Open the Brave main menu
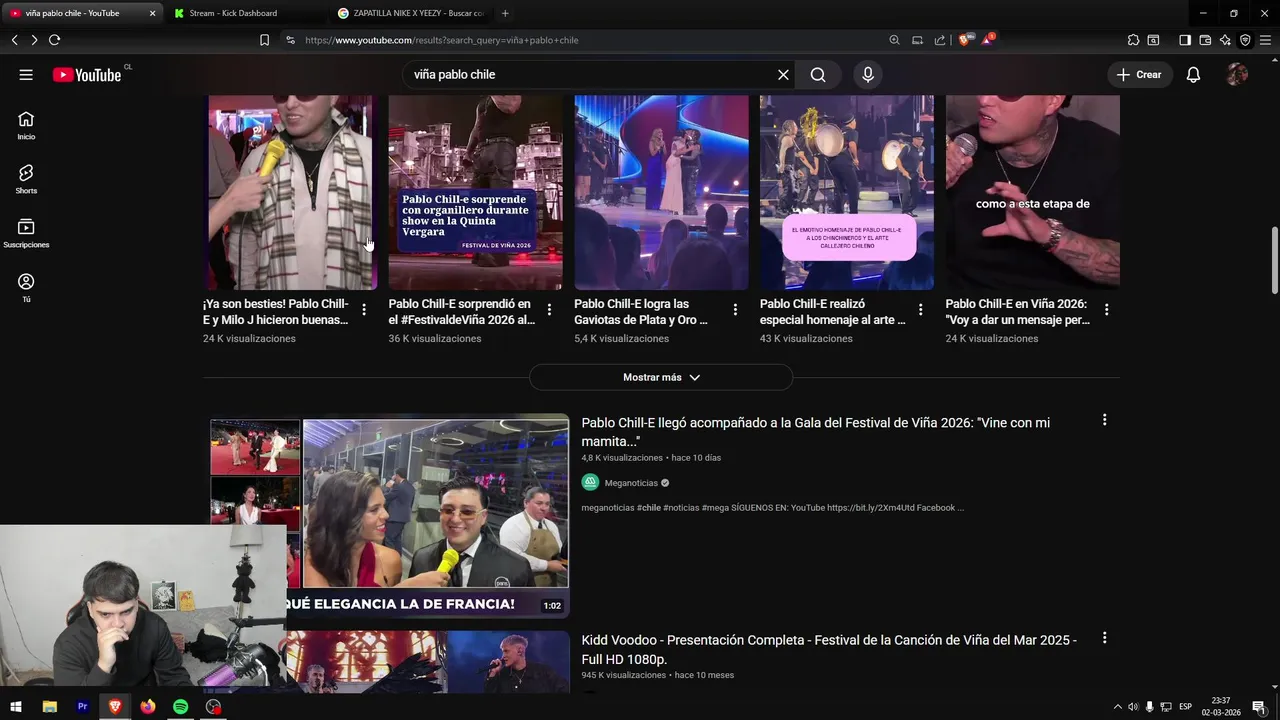Image resolution: width=1280 pixels, height=720 pixels. pyautogui.click(x=1265, y=40)
